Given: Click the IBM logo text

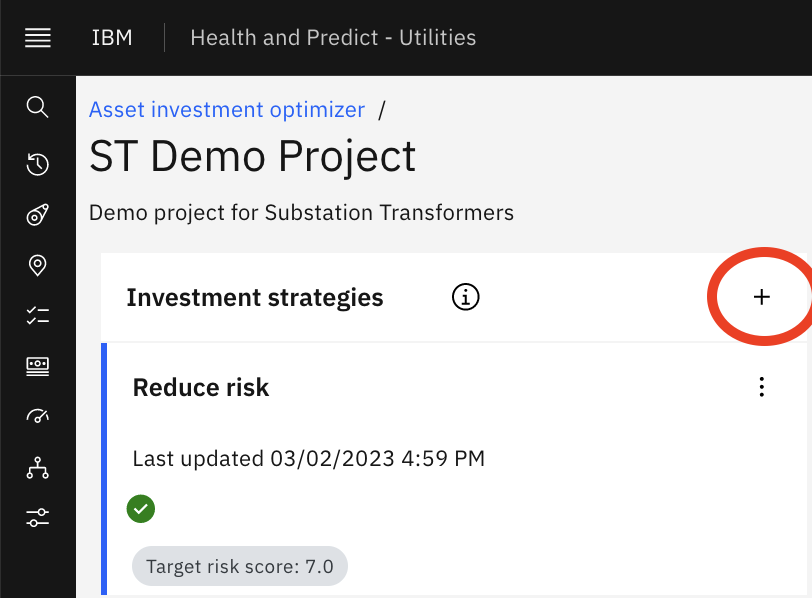Looking at the screenshot, I should pyautogui.click(x=112, y=38).
